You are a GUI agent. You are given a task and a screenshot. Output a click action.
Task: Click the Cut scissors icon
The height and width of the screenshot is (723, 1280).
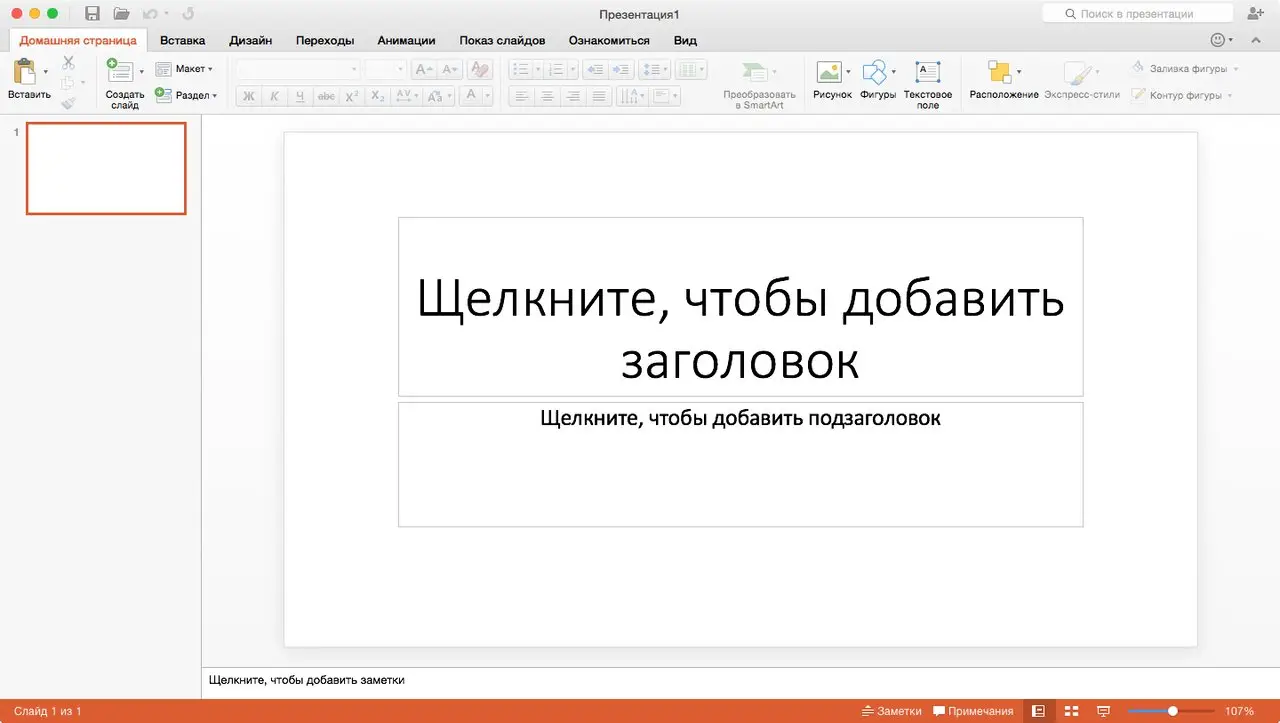68,63
